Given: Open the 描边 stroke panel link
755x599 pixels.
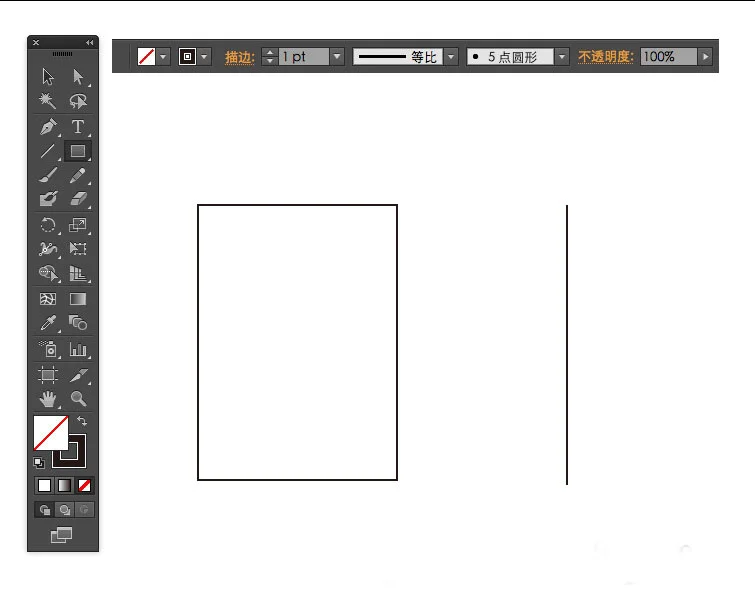Looking at the screenshot, I should [239, 57].
